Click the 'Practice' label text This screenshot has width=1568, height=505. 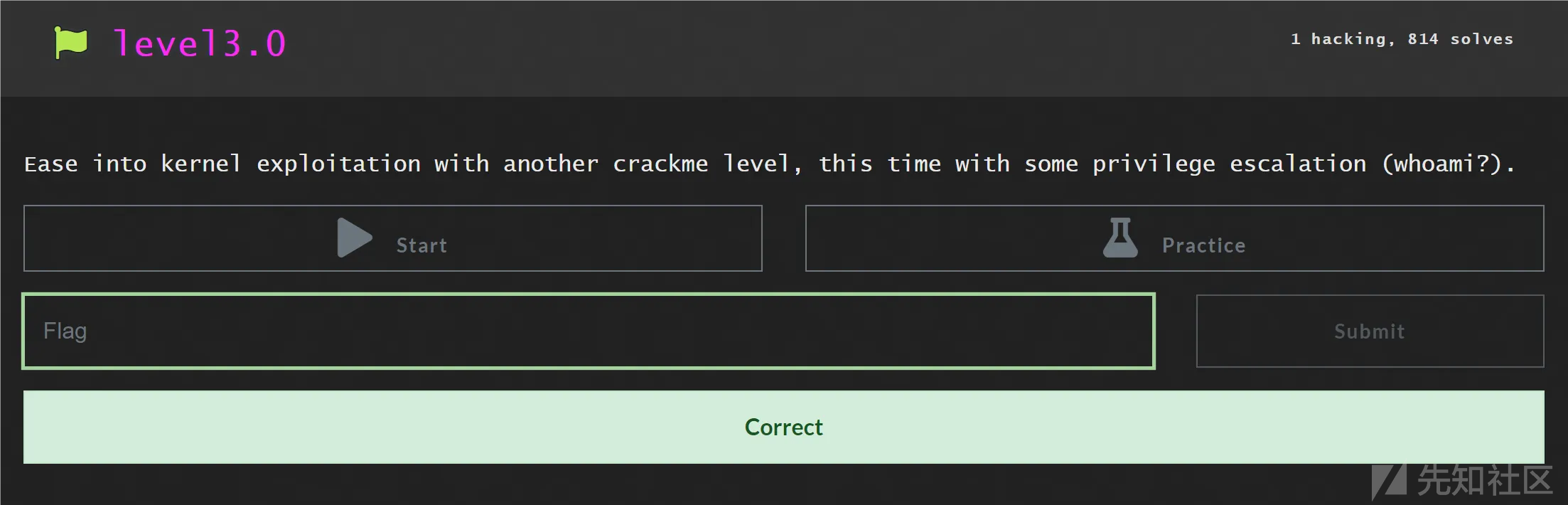[x=1203, y=245]
